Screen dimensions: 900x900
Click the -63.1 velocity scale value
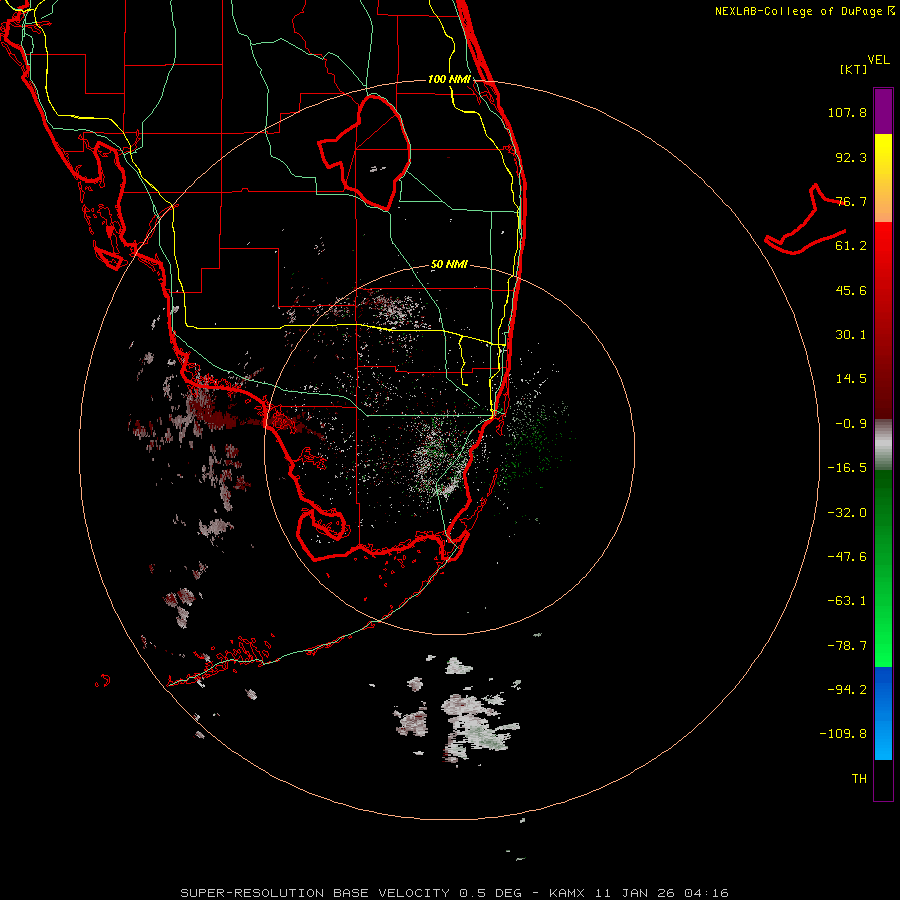(x=847, y=601)
